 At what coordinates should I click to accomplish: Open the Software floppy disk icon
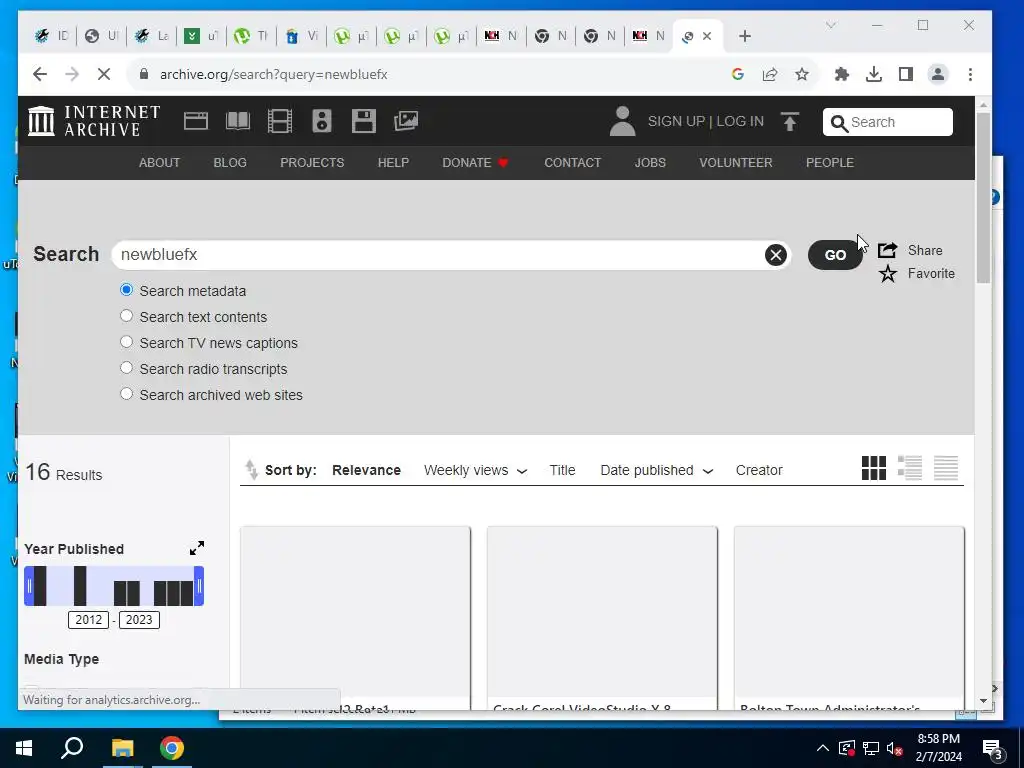(x=364, y=121)
